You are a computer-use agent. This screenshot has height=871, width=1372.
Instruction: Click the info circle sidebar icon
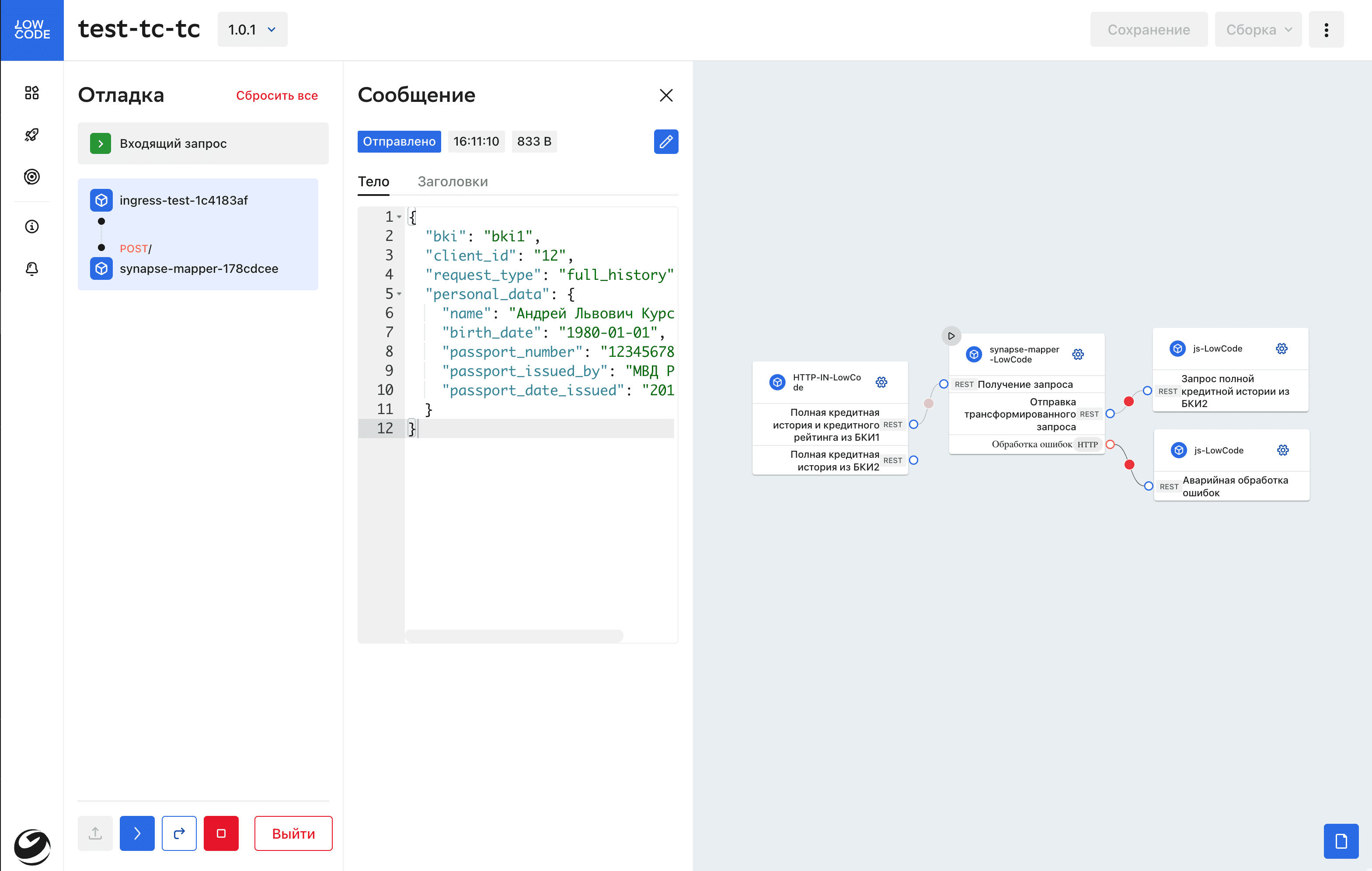click(x=32, y=227)
